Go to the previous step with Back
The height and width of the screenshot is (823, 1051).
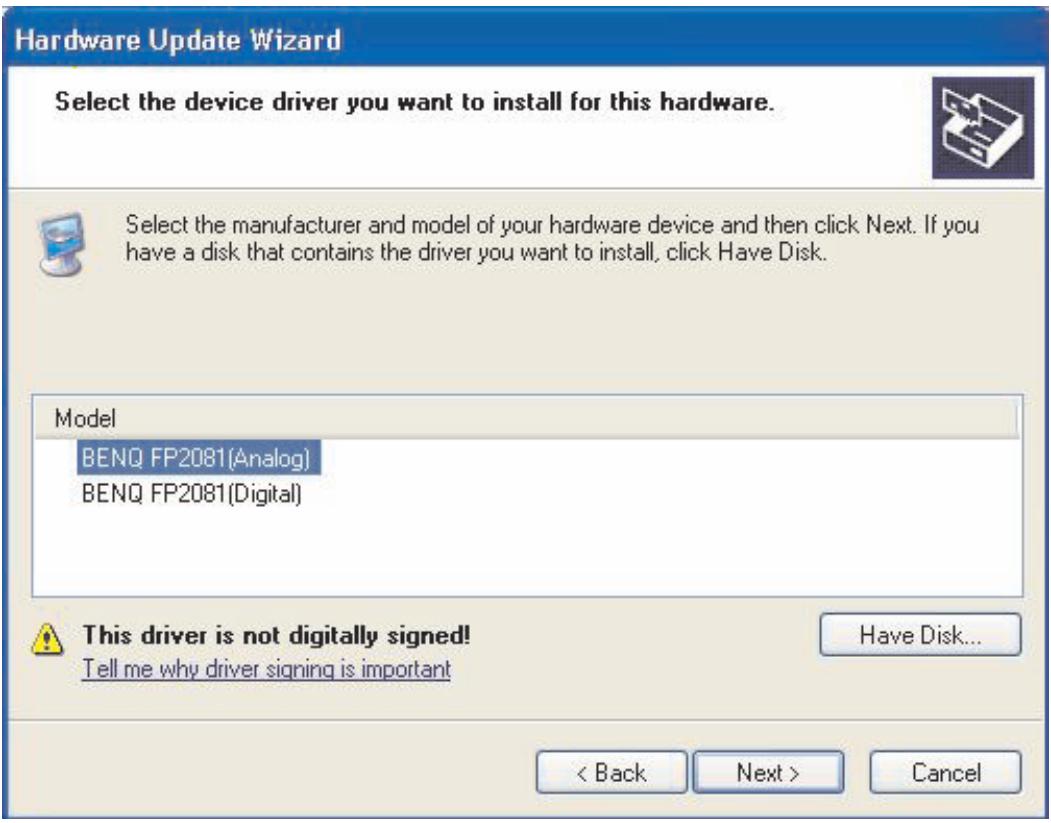[x=611, y=773]
